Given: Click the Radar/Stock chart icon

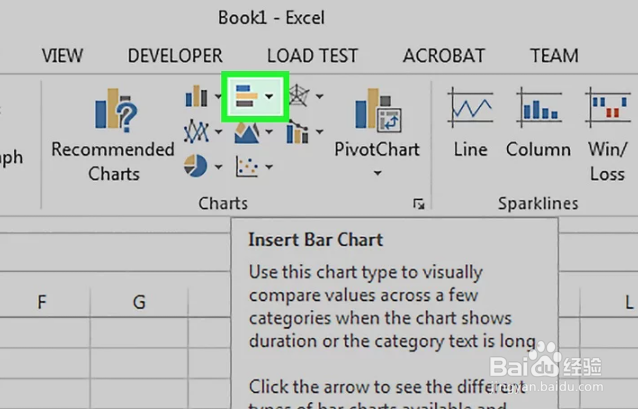Looking at the screenshot, I should [x=299, y=96].
